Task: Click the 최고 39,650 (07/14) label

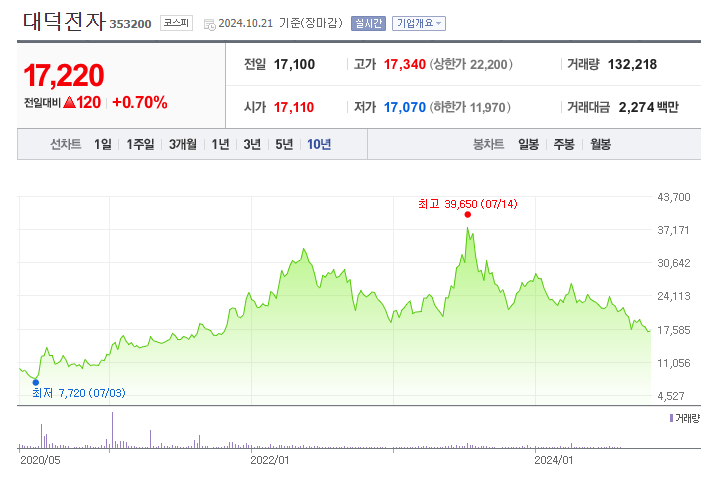Action: [x=468, y=204]
